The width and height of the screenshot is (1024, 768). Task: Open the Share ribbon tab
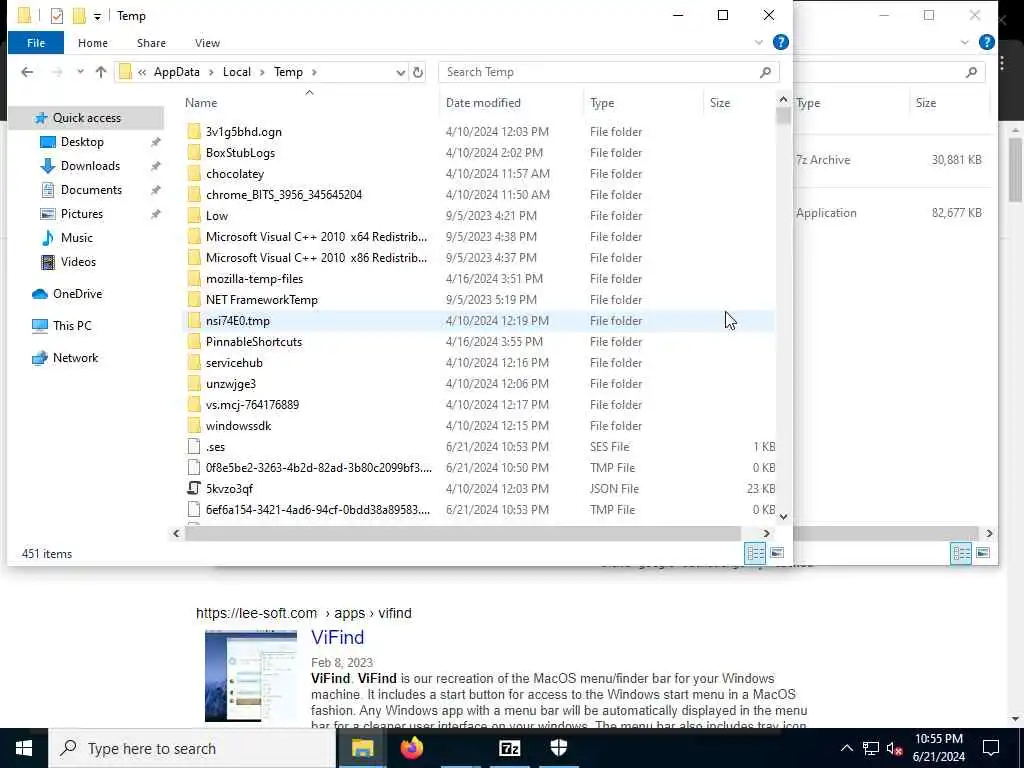(151, 43)
